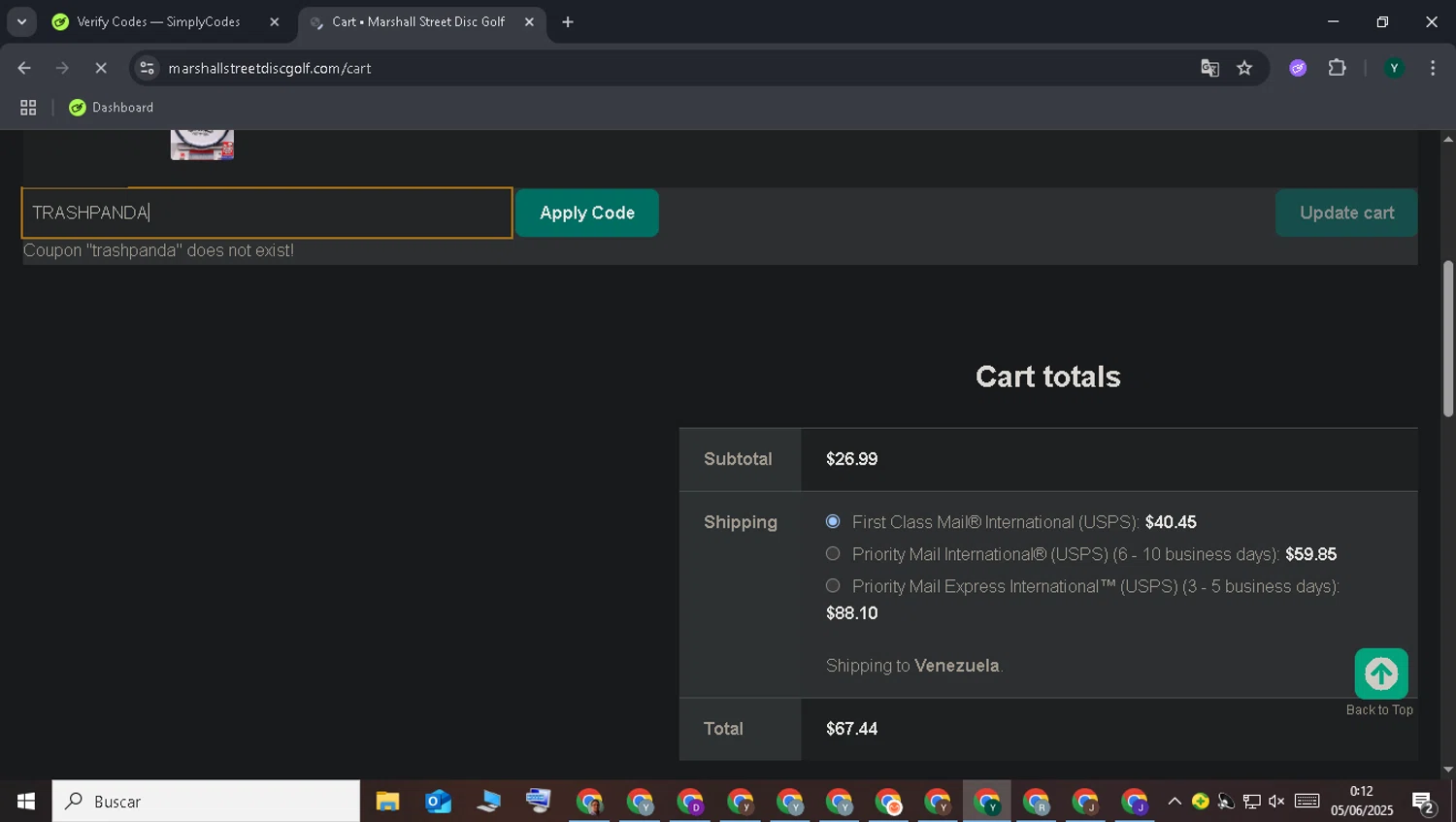Go back to the previous page
The image size is (1456, 822).
(24, 68)
